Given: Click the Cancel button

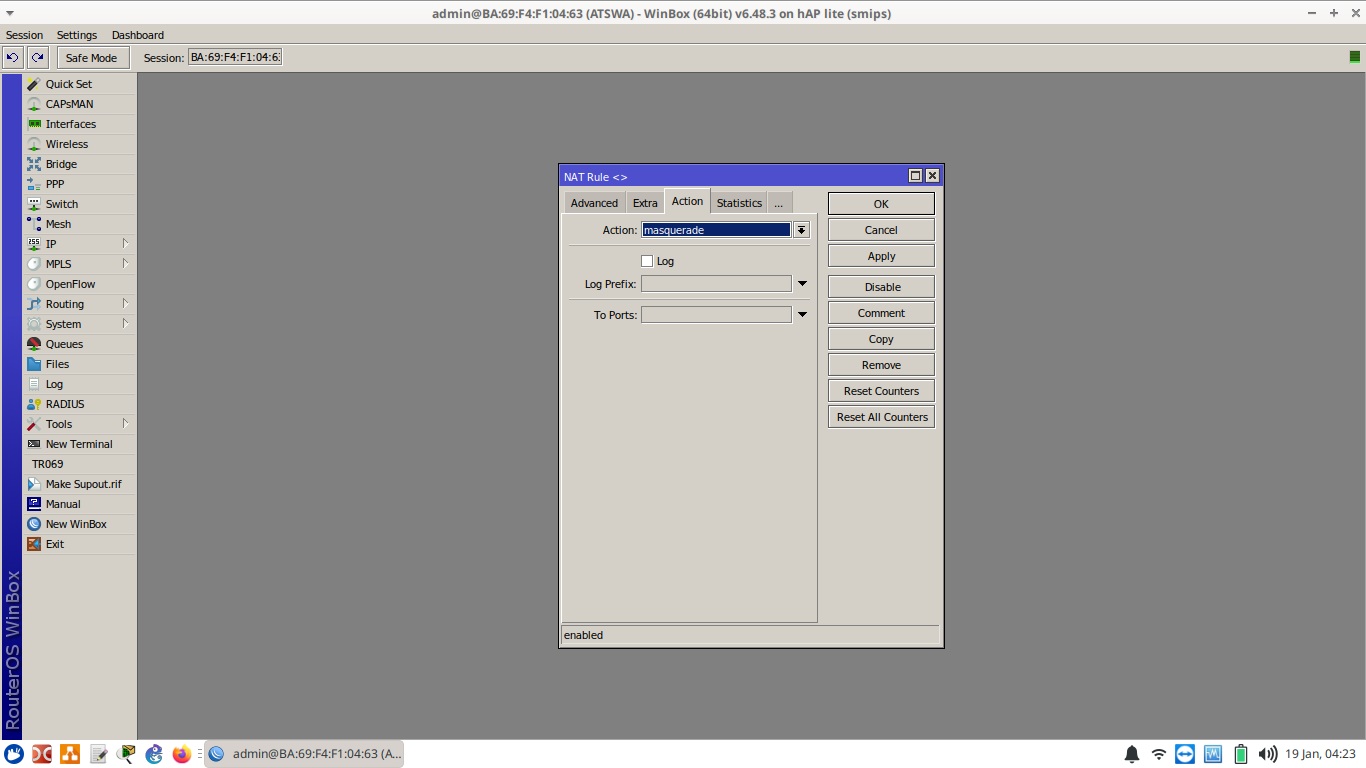Looking at the screenshot, I should (881, 230).
